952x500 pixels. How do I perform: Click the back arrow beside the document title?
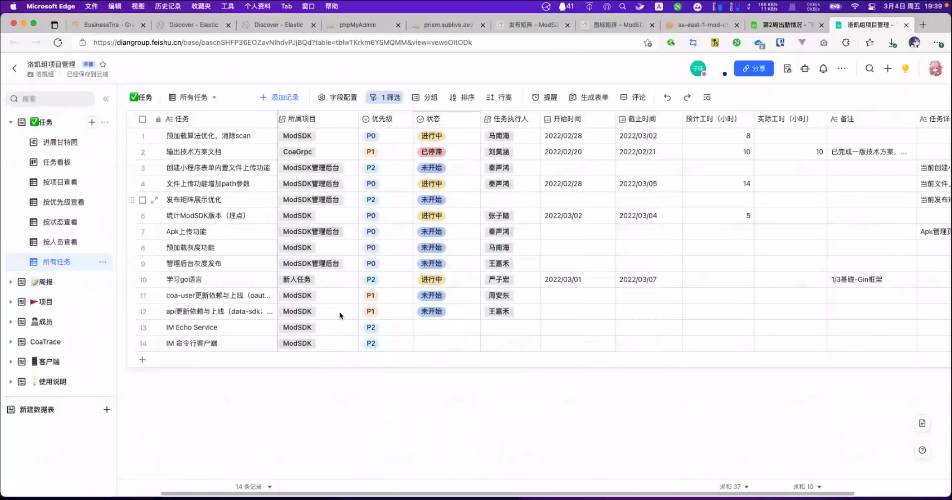point(14,69)
